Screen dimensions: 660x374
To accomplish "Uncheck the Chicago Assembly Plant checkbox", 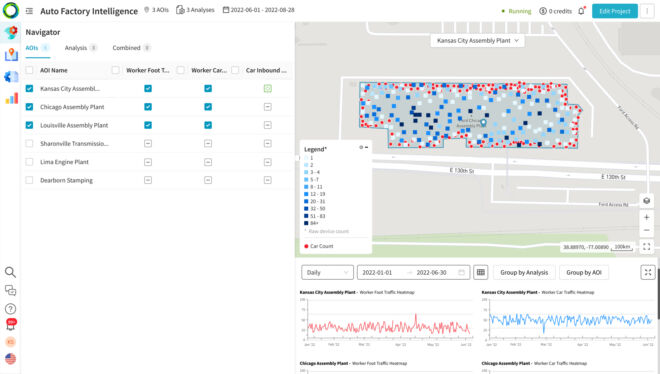I will pyautogui.click(x=29, y=107).
